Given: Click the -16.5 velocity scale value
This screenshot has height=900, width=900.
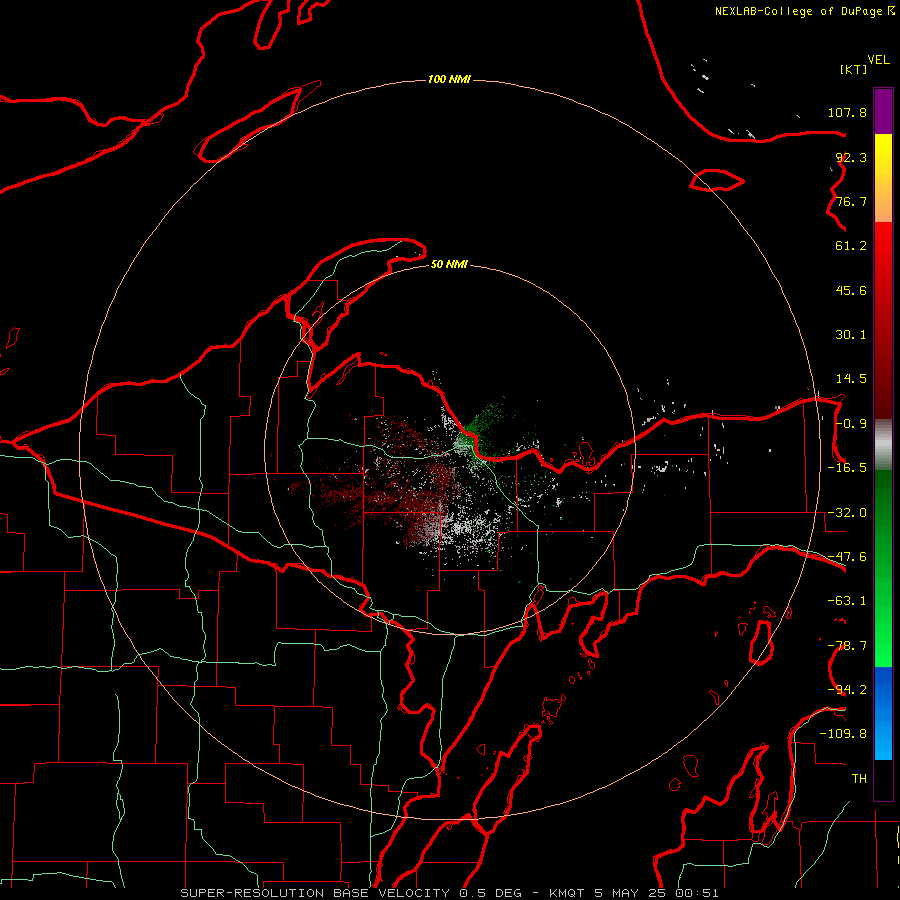Looking at the screenshot, I should (x=847, y=468).
